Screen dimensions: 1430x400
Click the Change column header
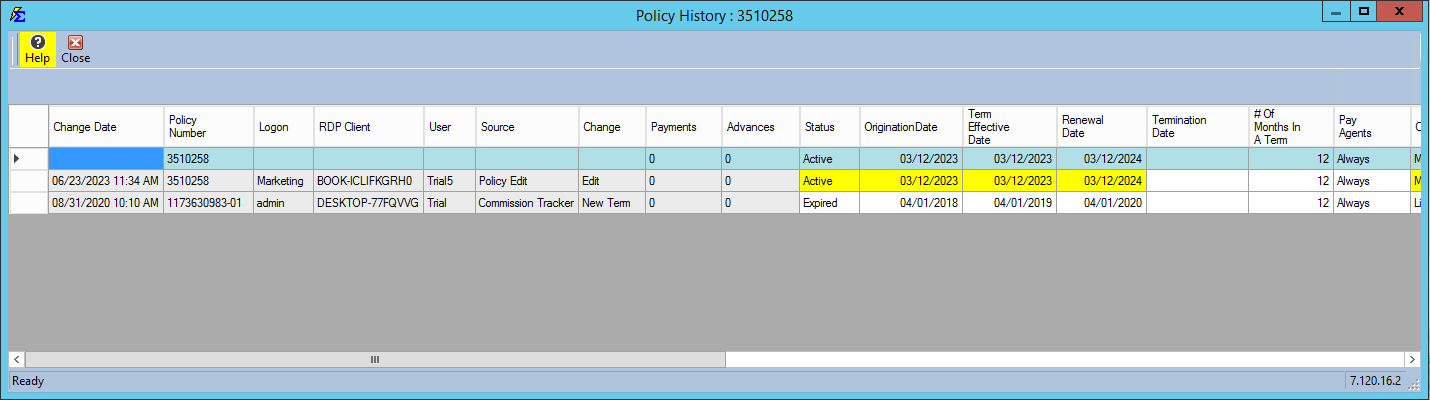click(x=612, y=127)
